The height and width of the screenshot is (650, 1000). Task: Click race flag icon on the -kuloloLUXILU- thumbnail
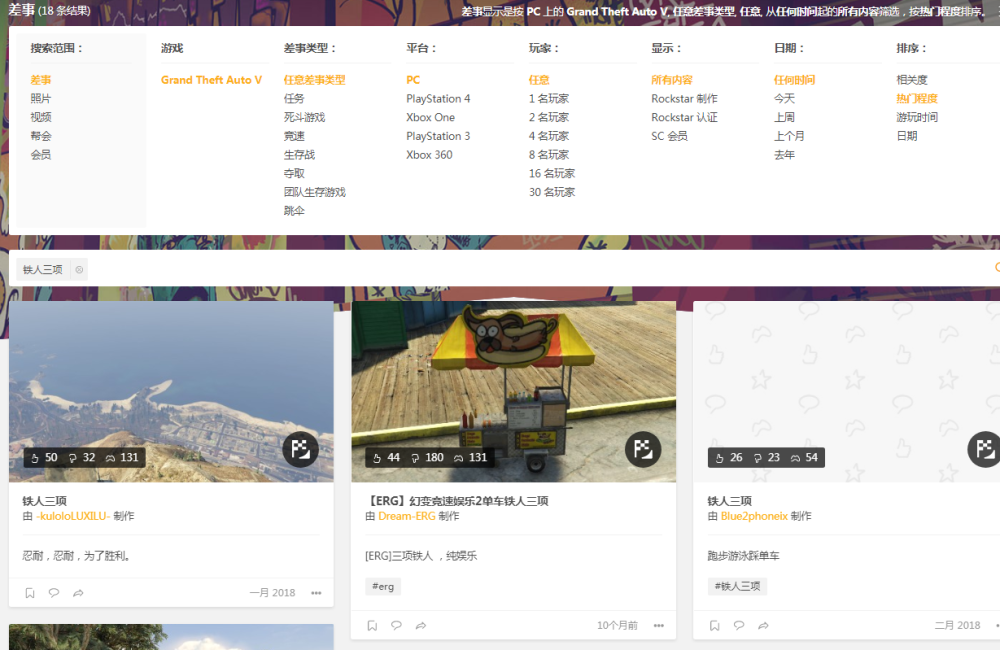point(300,450)
